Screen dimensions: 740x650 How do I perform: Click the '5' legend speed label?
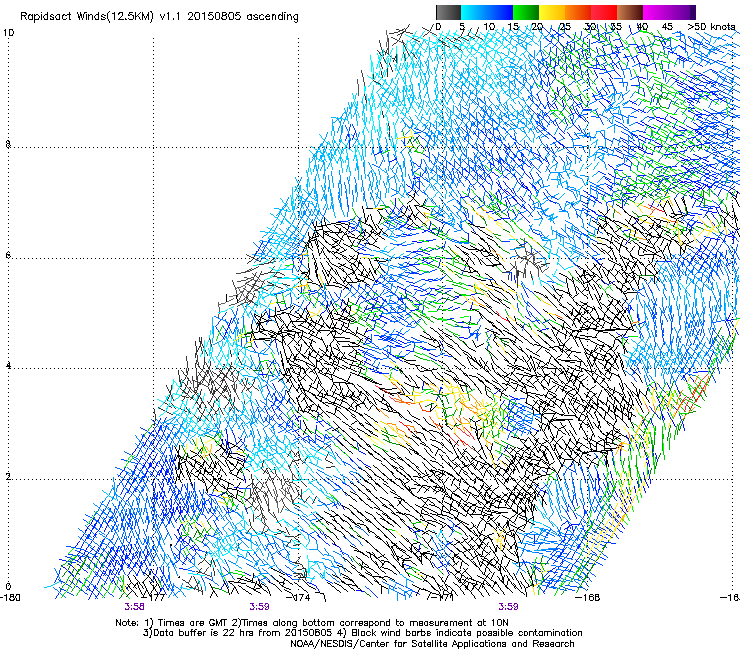[462, 27]
